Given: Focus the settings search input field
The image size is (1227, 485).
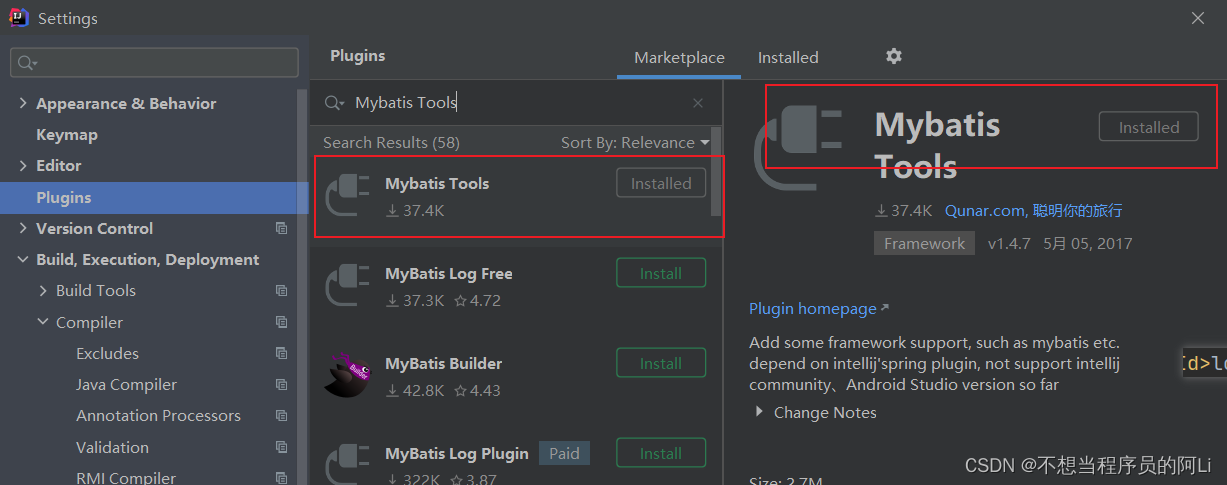Looking at the screenshot, I should click(x=155, y=63).
